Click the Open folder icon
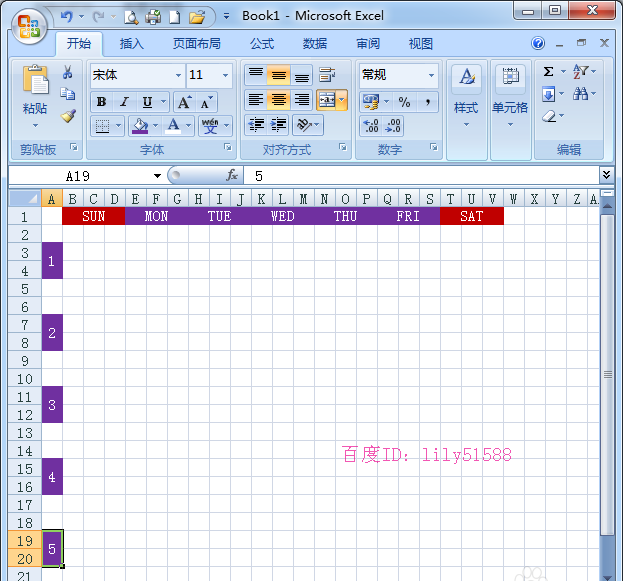Screen dimensions: 623x581 [197, 17]
